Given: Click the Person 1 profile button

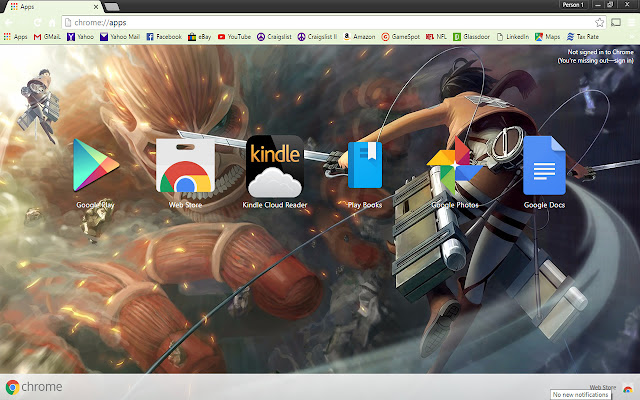Looking at the screenshot, I should click(573, 5).
